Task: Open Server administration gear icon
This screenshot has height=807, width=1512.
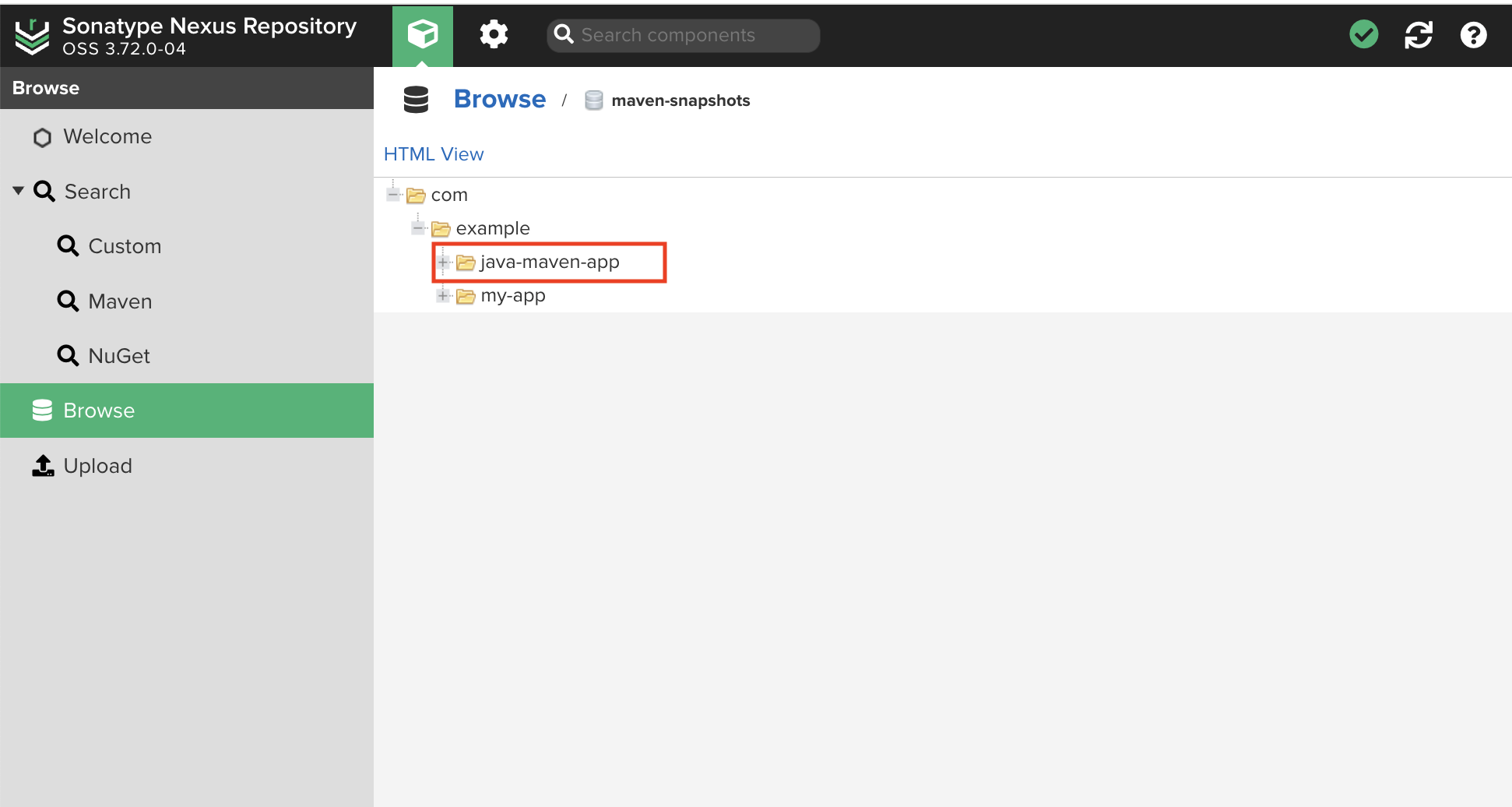Action: point(494,35)
